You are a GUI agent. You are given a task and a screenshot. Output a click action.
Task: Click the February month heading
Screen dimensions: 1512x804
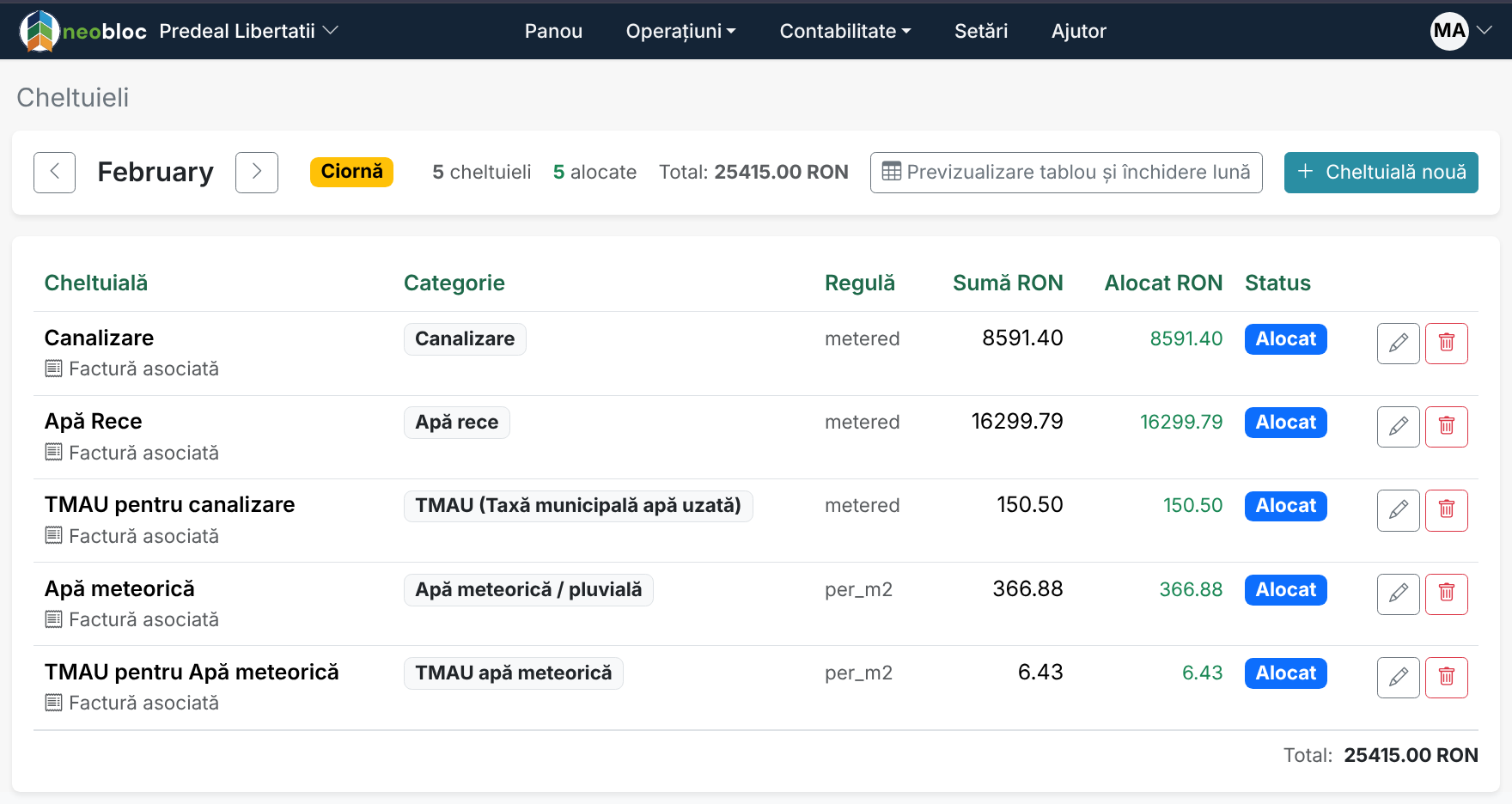(155, 173)
